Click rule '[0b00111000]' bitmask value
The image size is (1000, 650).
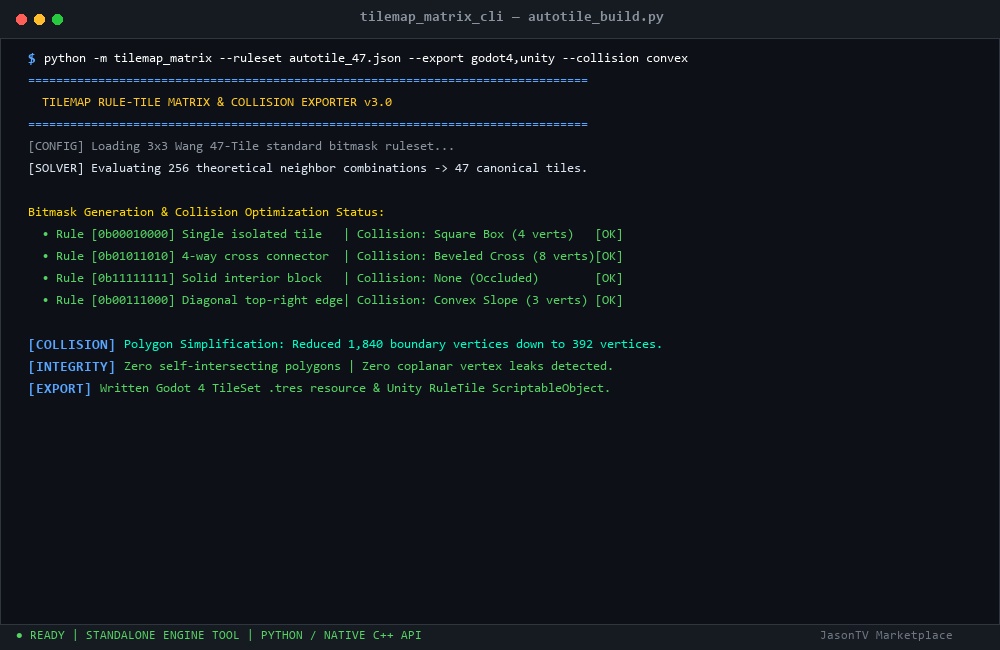[133, 300]
